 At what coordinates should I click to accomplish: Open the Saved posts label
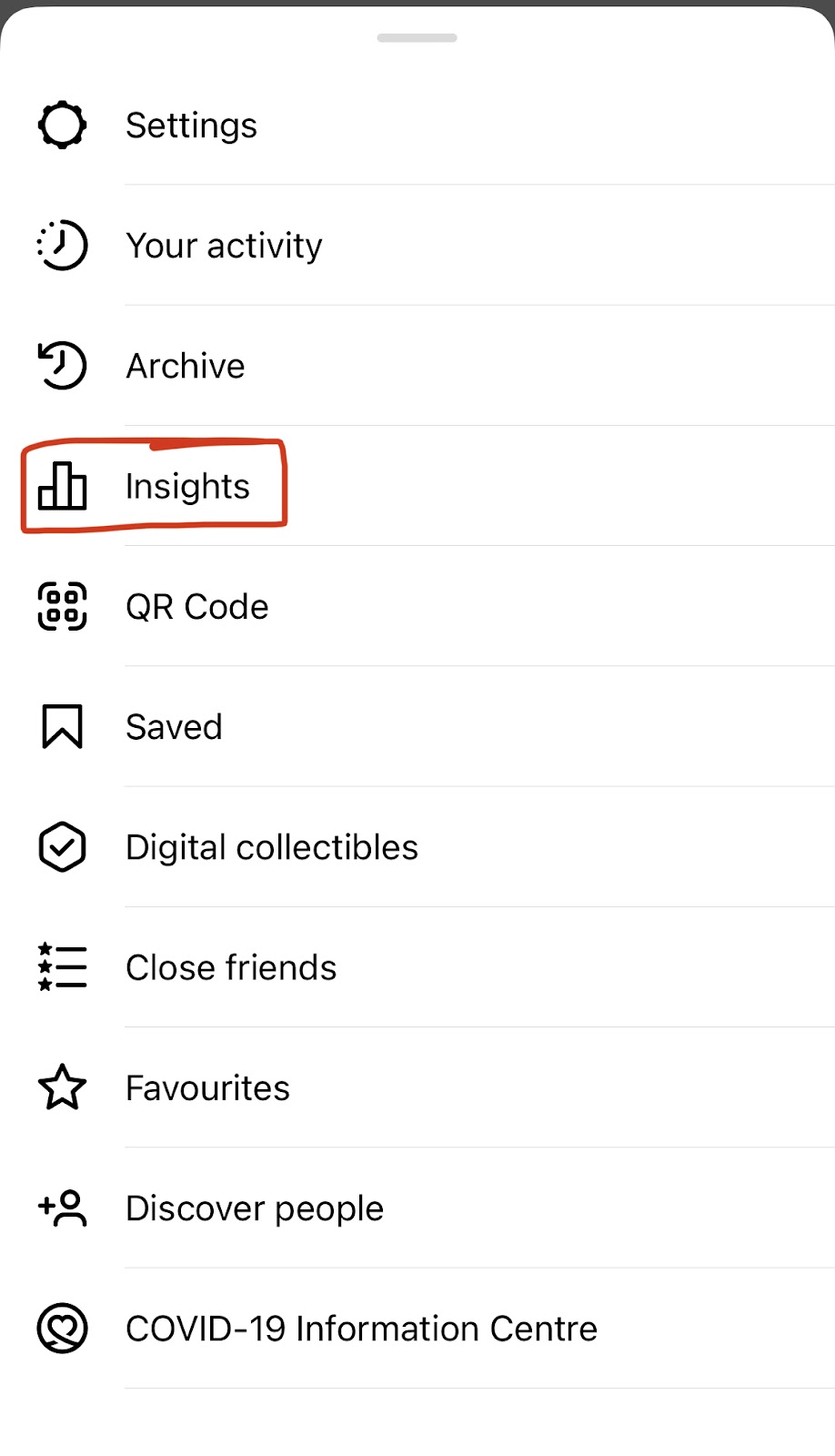click(x=174, y=727)
